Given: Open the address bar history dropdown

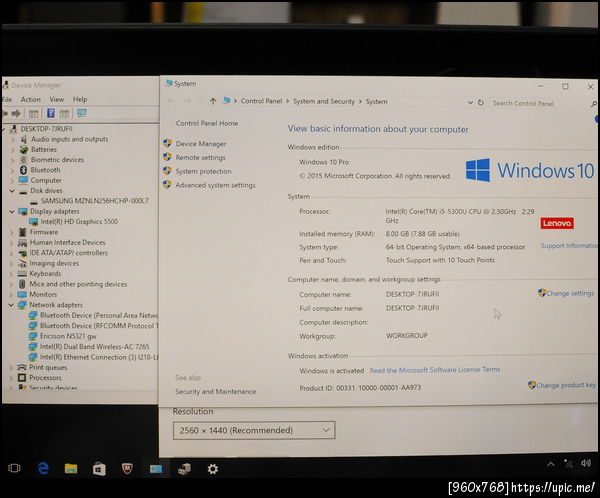Looking at the screenshot, I should coord(470,103).
